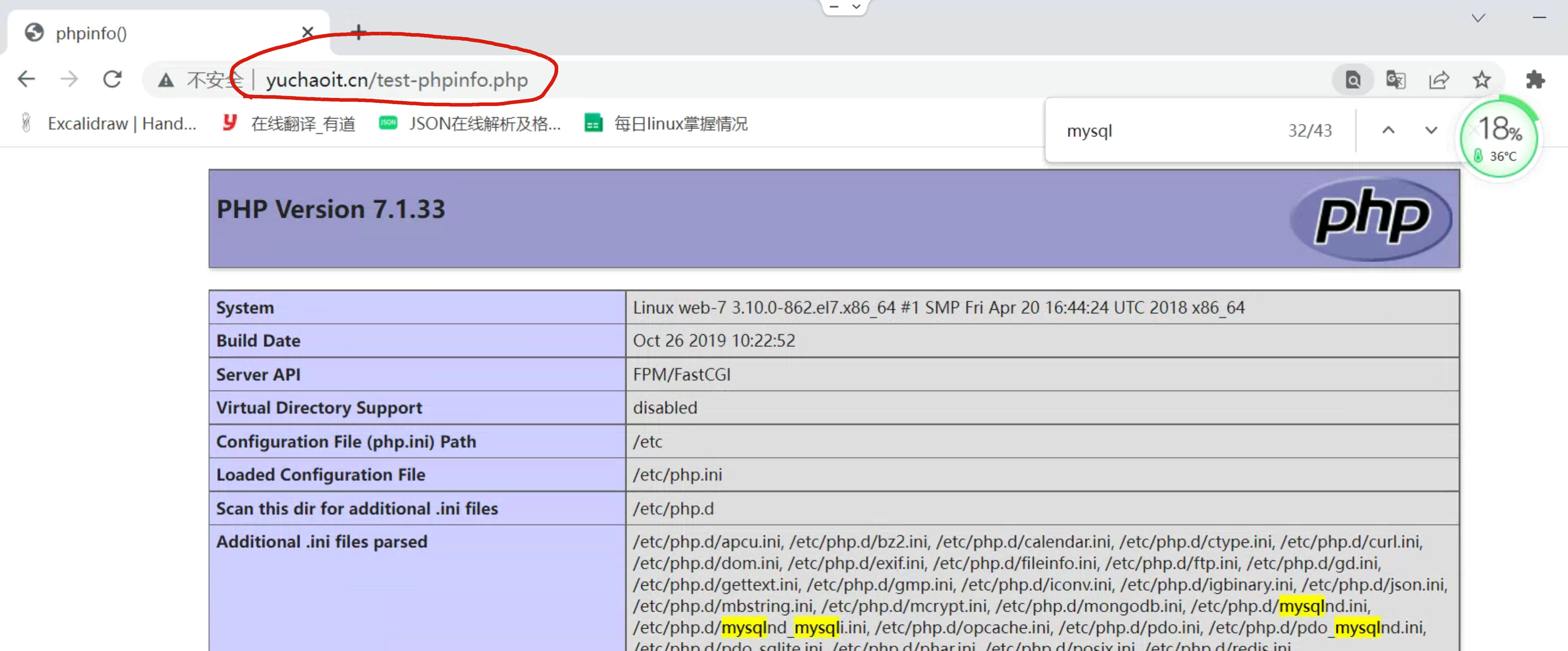Reload the phpinfo page
Screen dimensions: 1568x651
coord(113,79)
